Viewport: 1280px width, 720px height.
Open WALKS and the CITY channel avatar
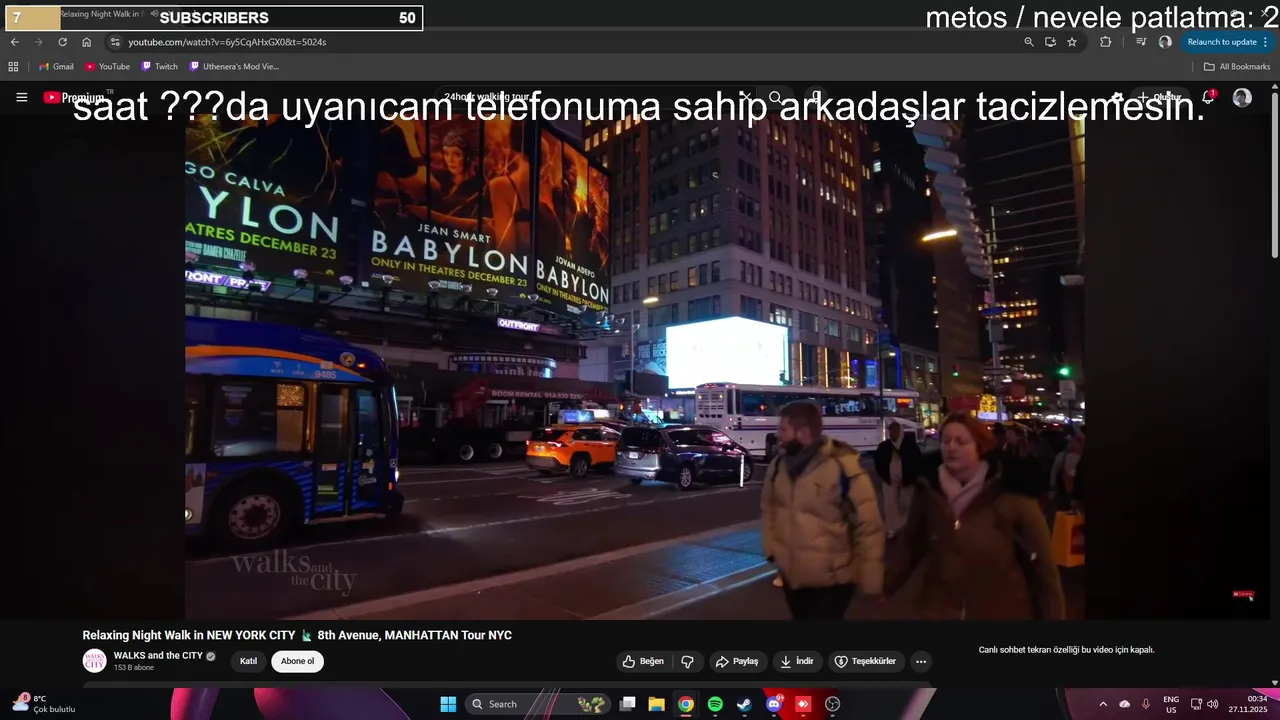[94, 661]
